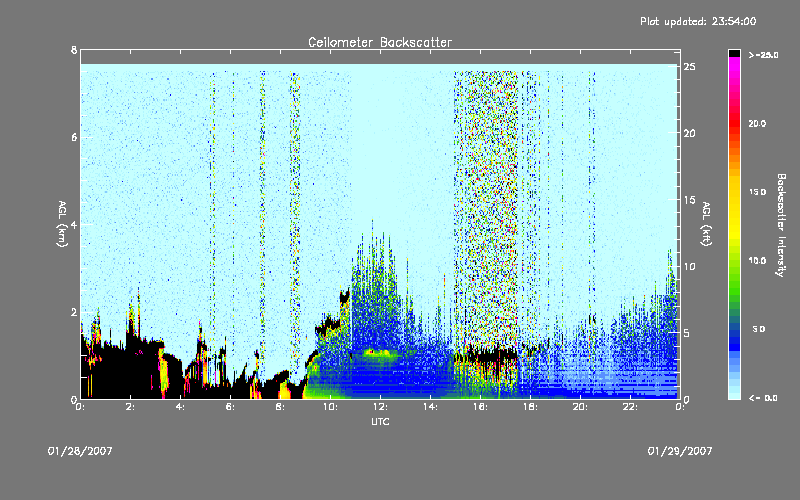Click the "16:" hour tick on UTC axis
Screen dimensions: 800x500
coord(480,407)
